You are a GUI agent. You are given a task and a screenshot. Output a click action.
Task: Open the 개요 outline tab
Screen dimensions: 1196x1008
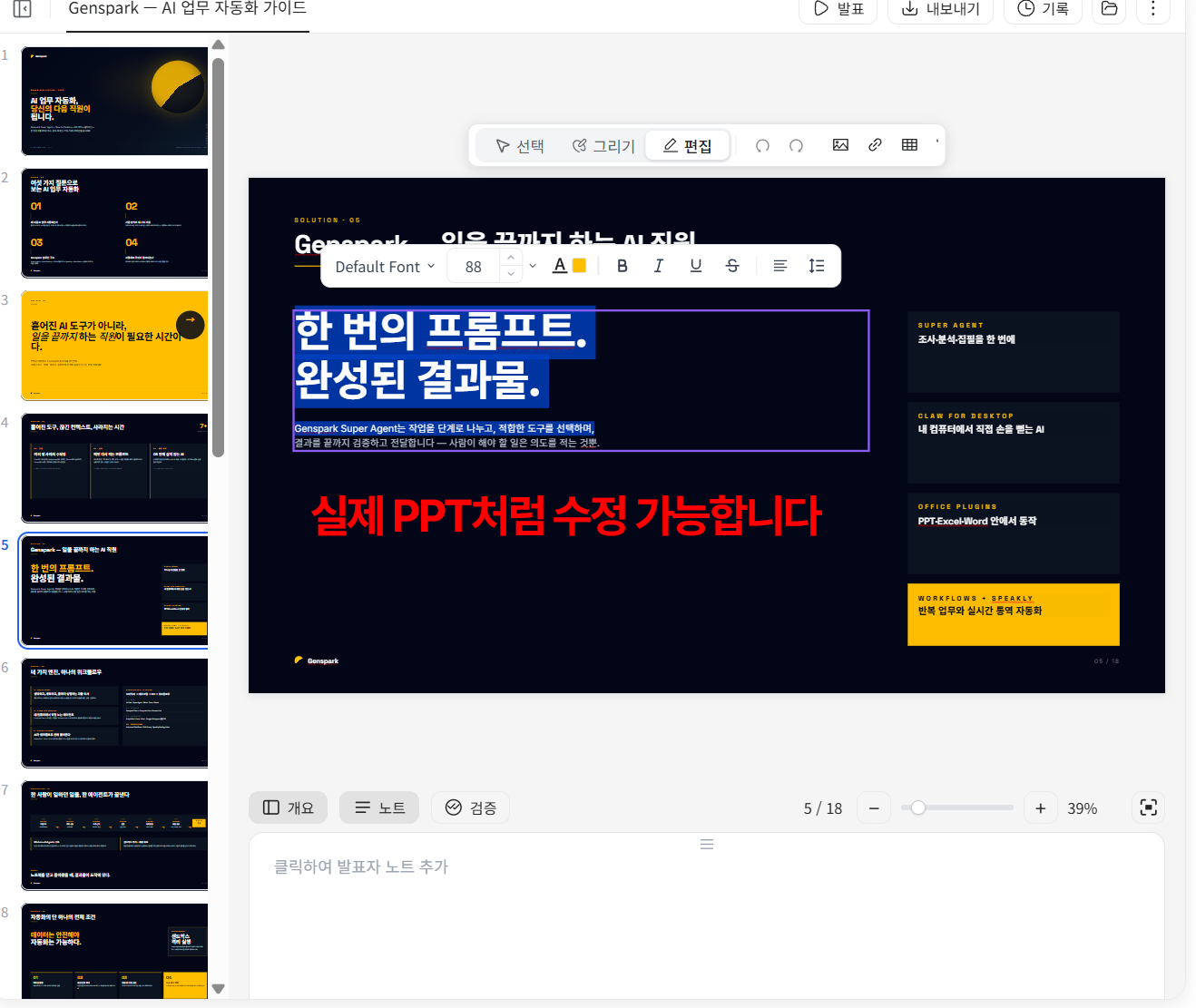[x=288, y=807]
